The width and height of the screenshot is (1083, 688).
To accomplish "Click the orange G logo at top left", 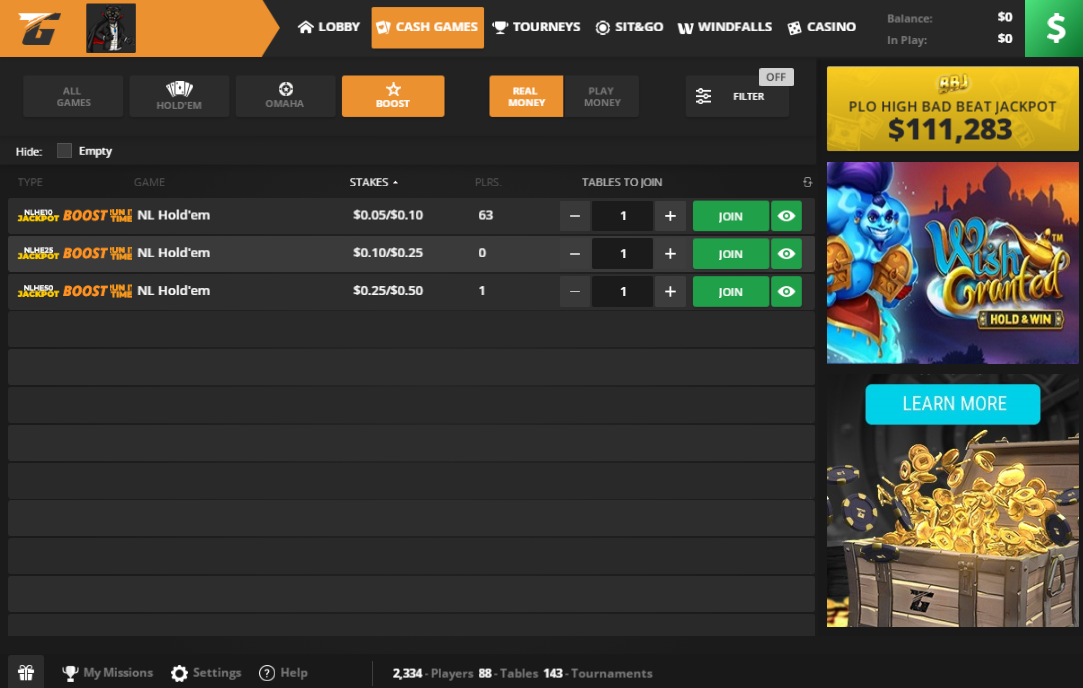I will (39, 28).
